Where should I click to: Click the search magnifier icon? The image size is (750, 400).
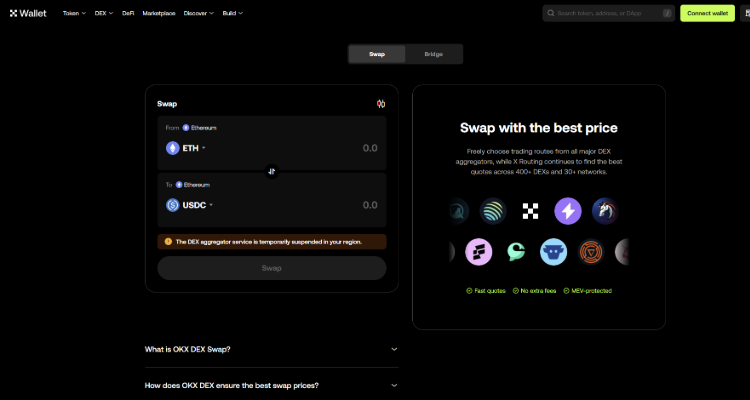pyautogui.click(x=551, y=13)
